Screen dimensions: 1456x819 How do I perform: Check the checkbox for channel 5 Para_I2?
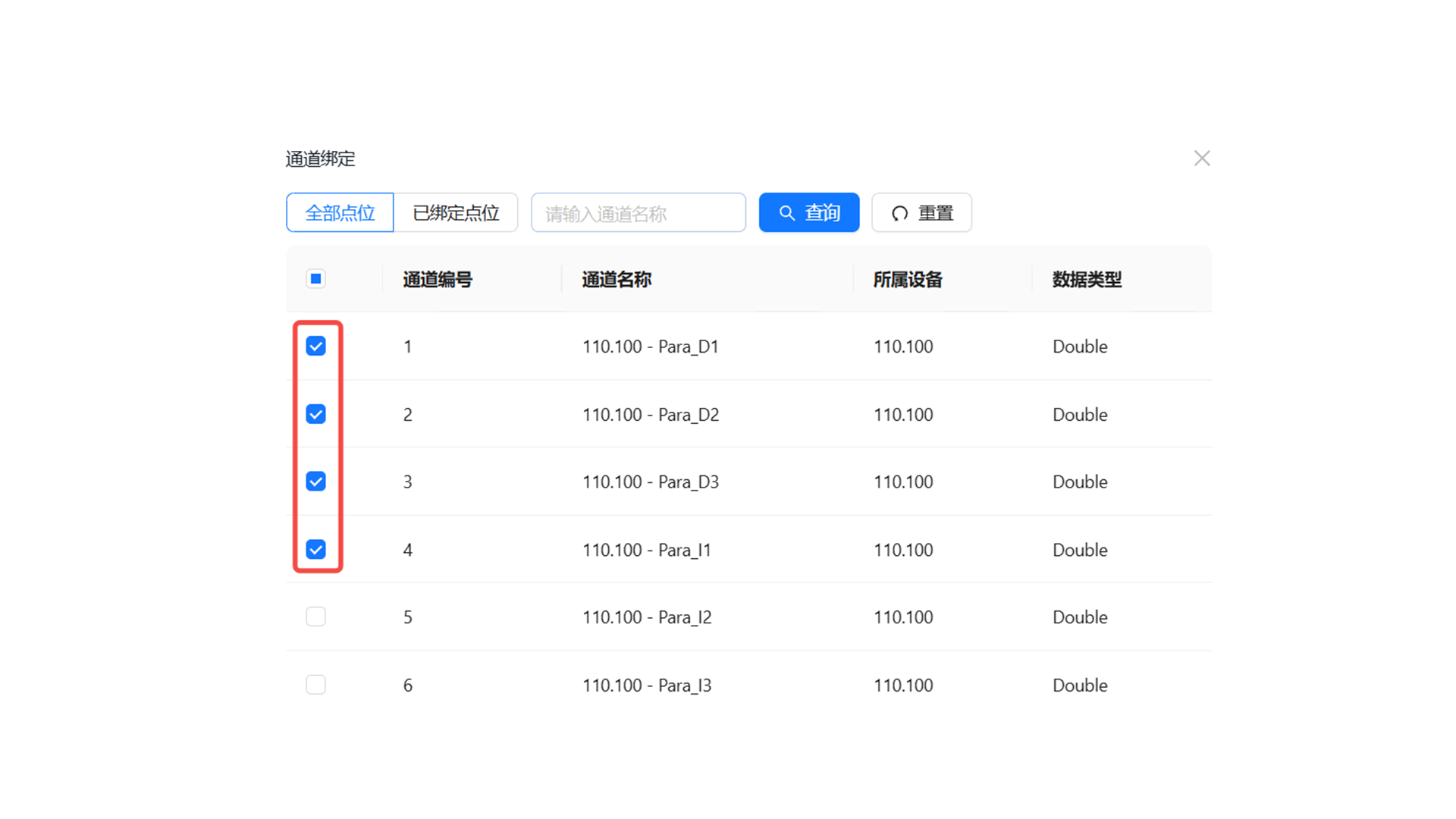315,617
